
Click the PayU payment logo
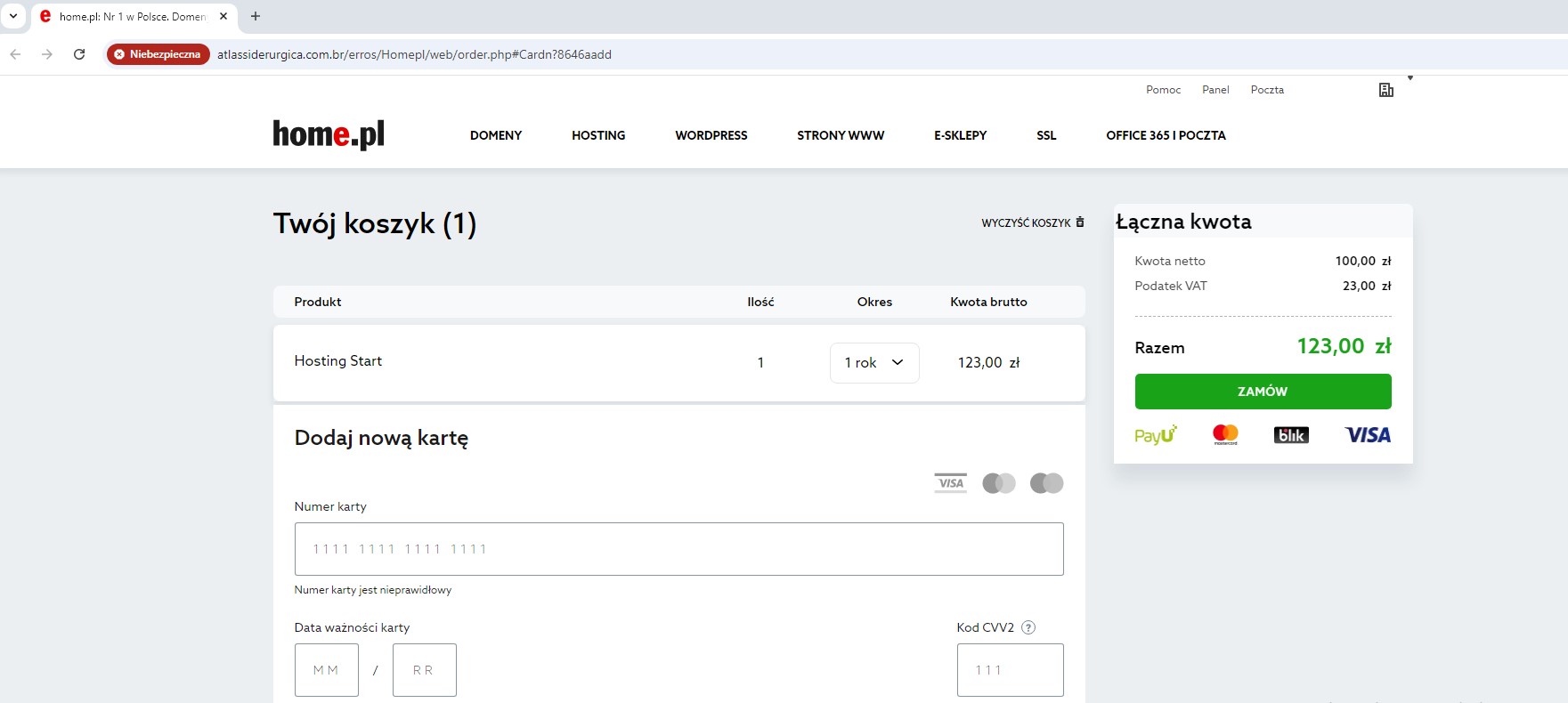click(x=1155, y=435)
